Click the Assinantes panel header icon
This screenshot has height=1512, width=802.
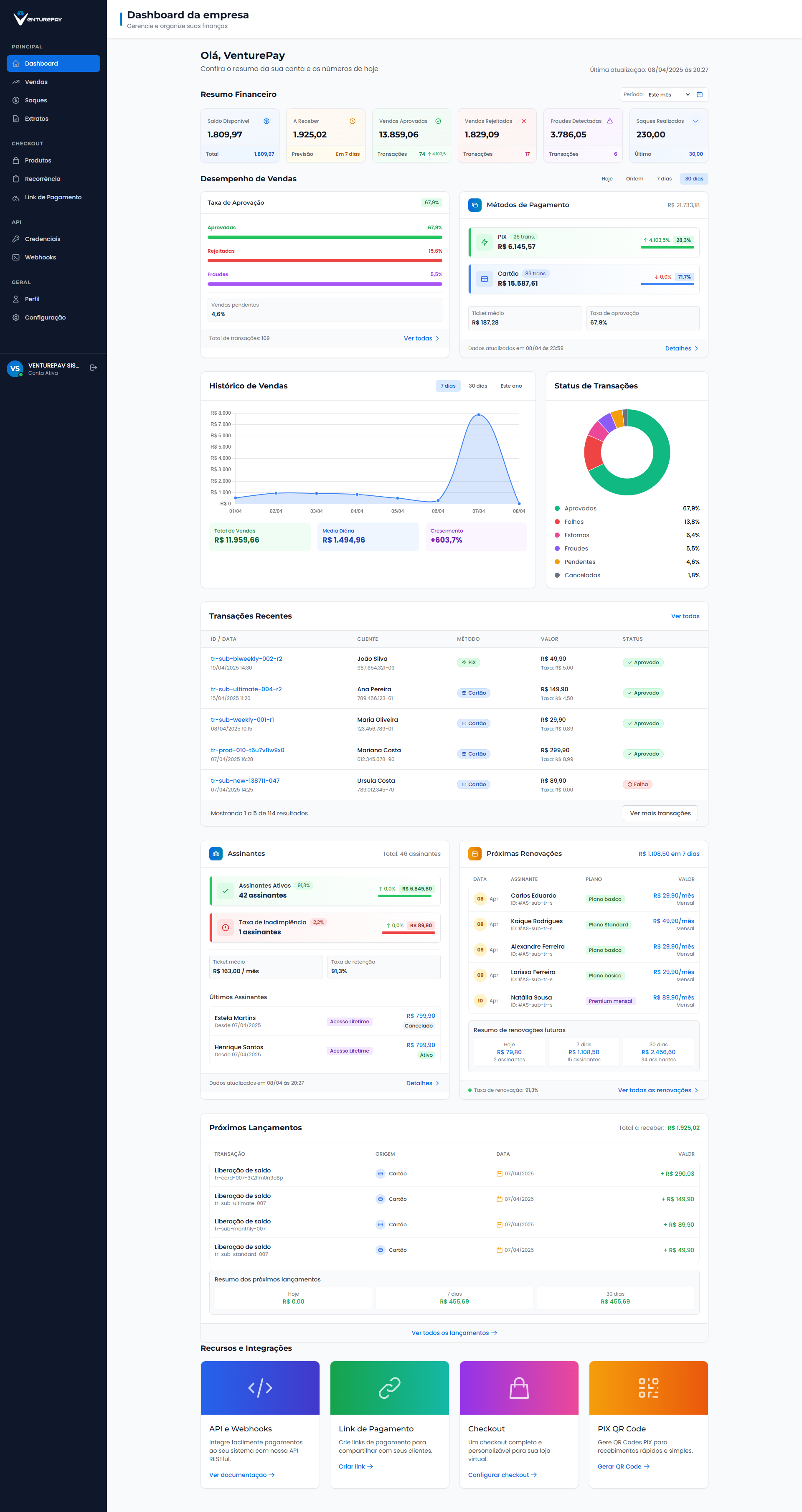pyautogui.click(x=216, y=853)
